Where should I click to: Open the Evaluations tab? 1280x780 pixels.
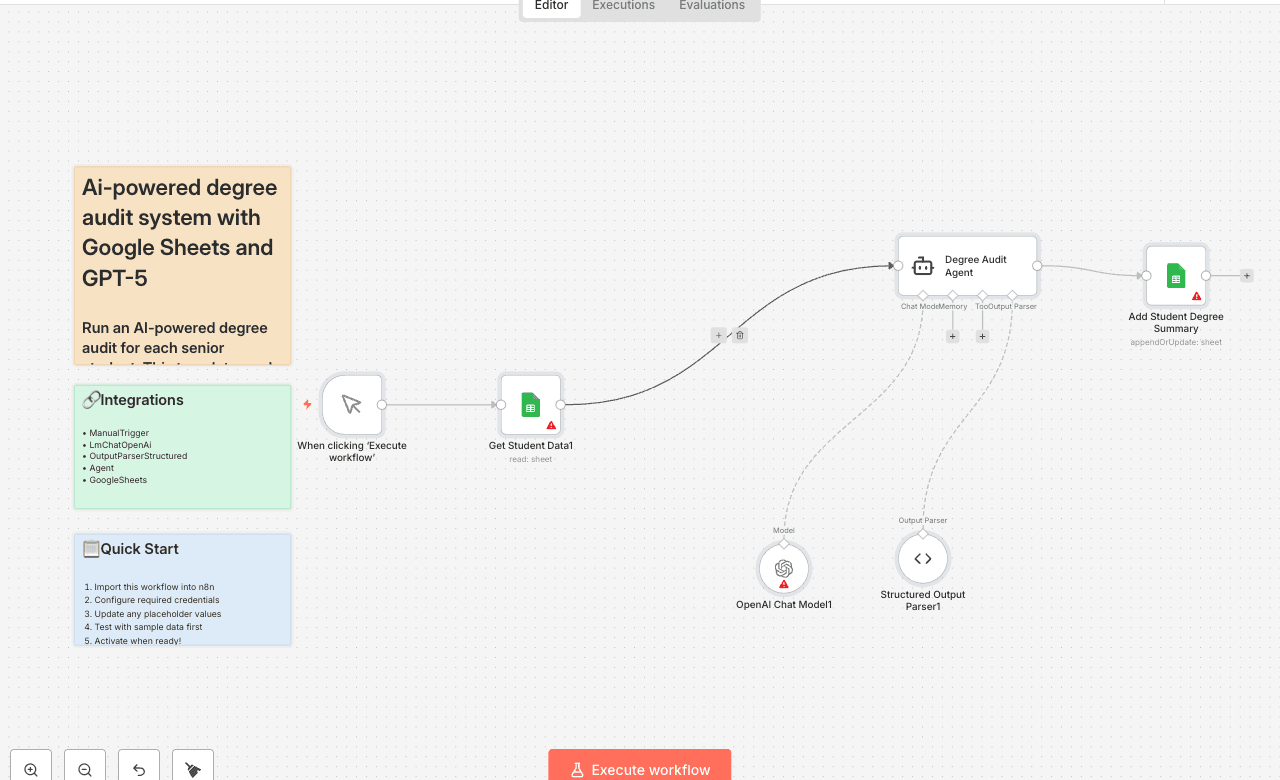[711, 6]
